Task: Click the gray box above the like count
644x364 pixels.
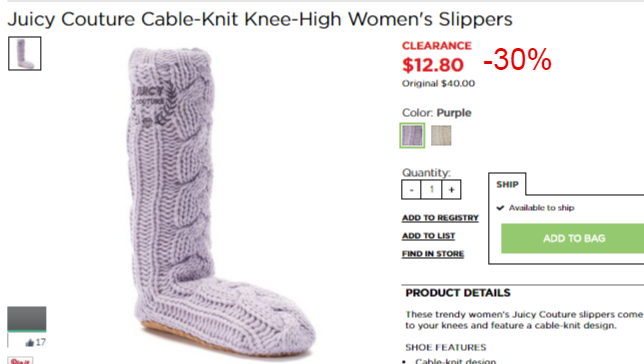Action: 27,318
